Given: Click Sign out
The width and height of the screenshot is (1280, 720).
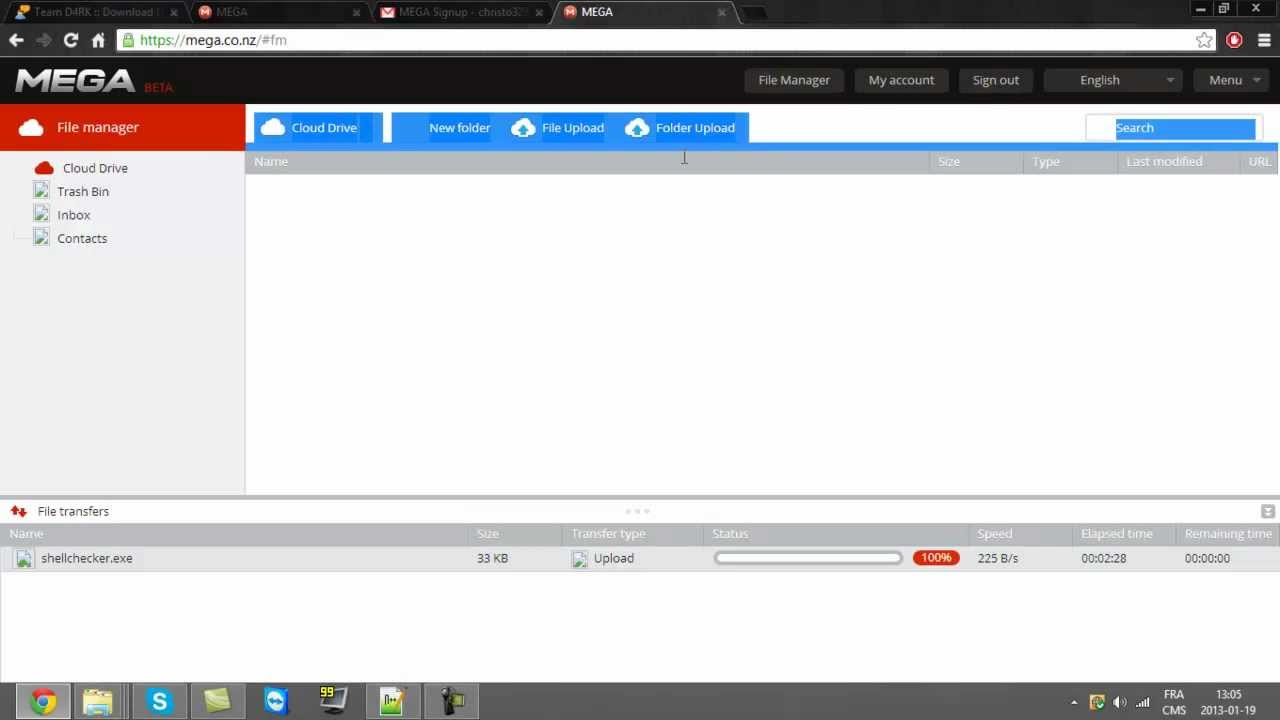Looking at the screenshot, I should tap(996, 80).
